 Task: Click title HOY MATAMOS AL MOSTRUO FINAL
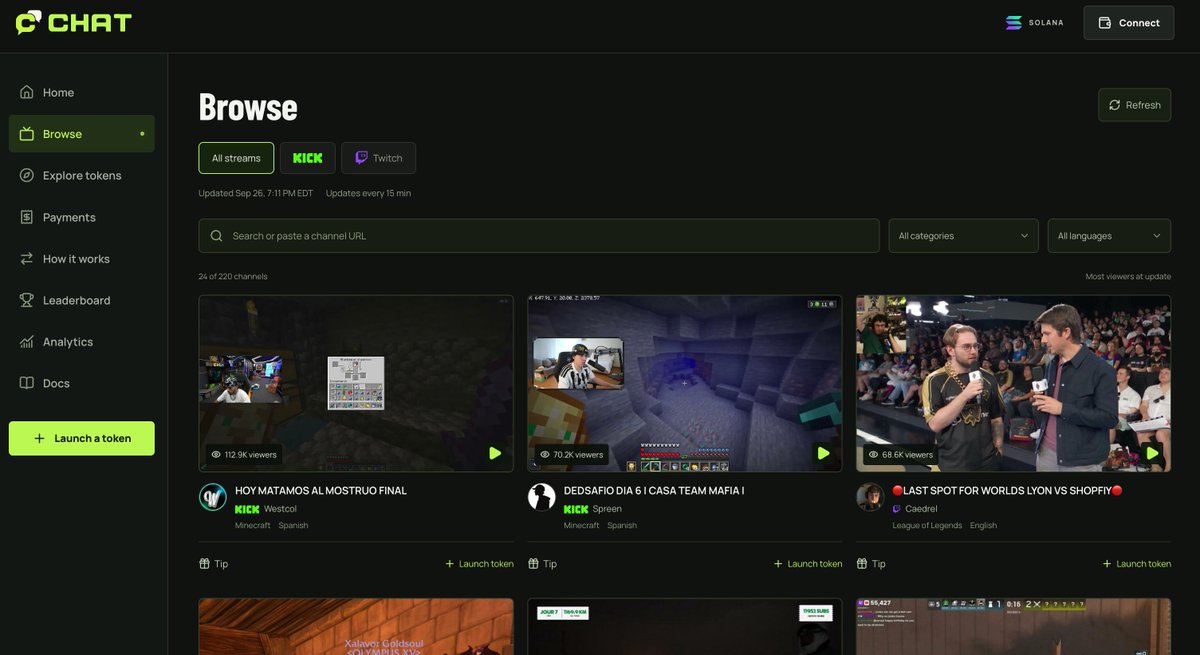point(321,491)
